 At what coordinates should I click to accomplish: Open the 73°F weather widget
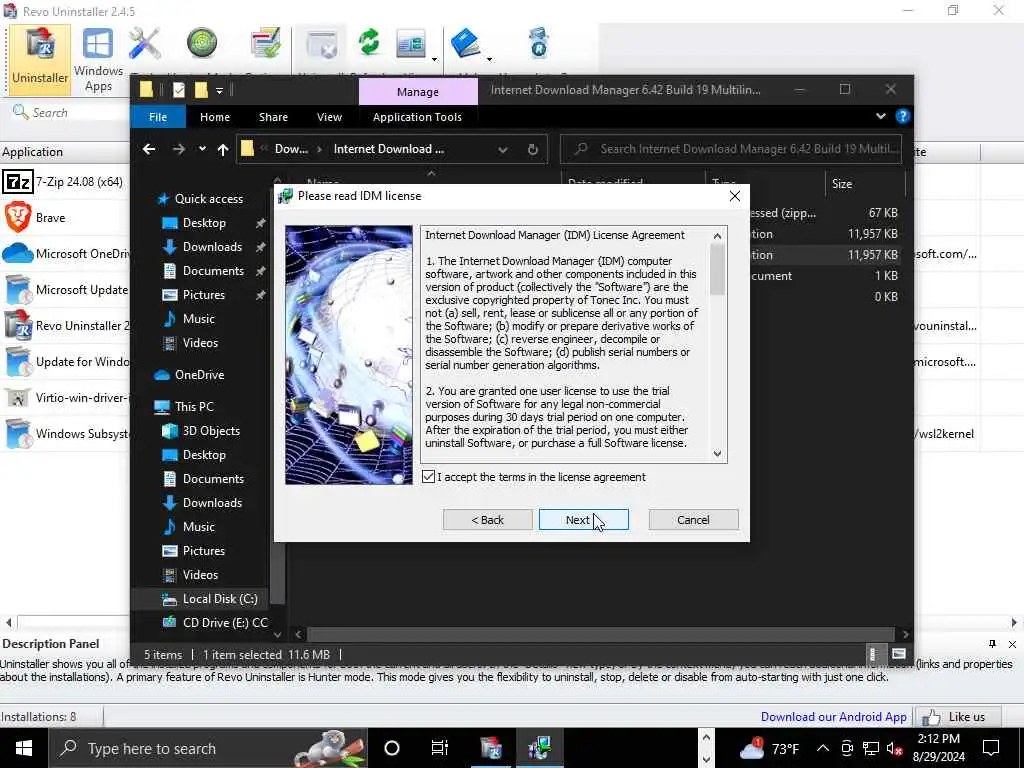(769, 748)
